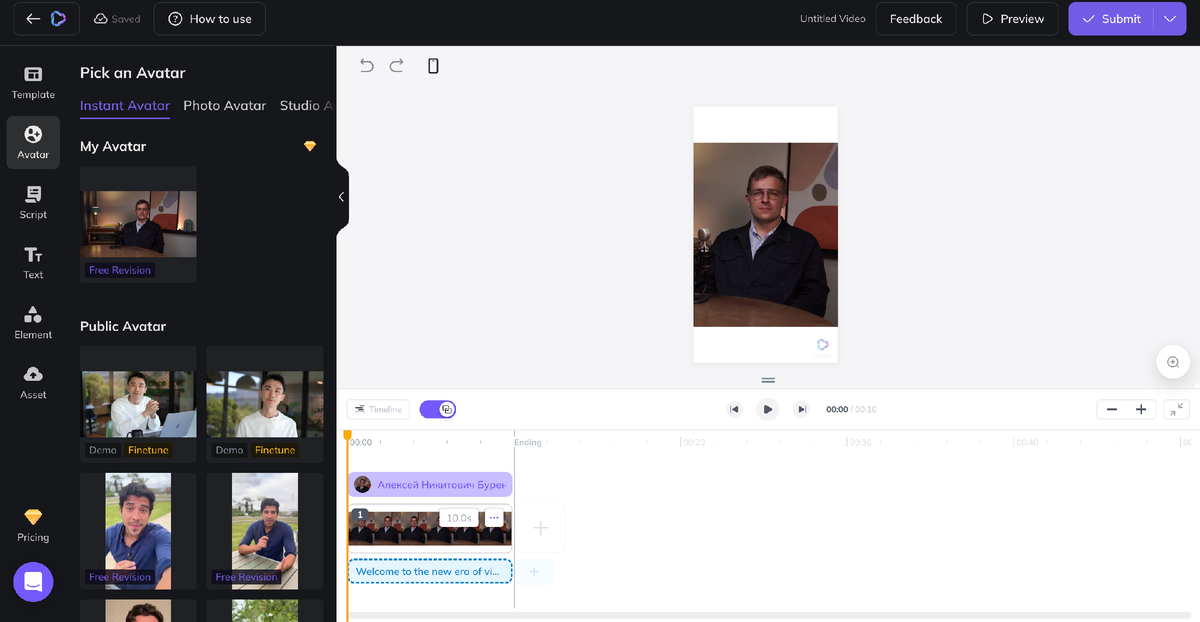Image resolution: width=1200 pixels, height=622 pixels.
Task: Open the Text panel in sidebar
Action: [33, 263]
